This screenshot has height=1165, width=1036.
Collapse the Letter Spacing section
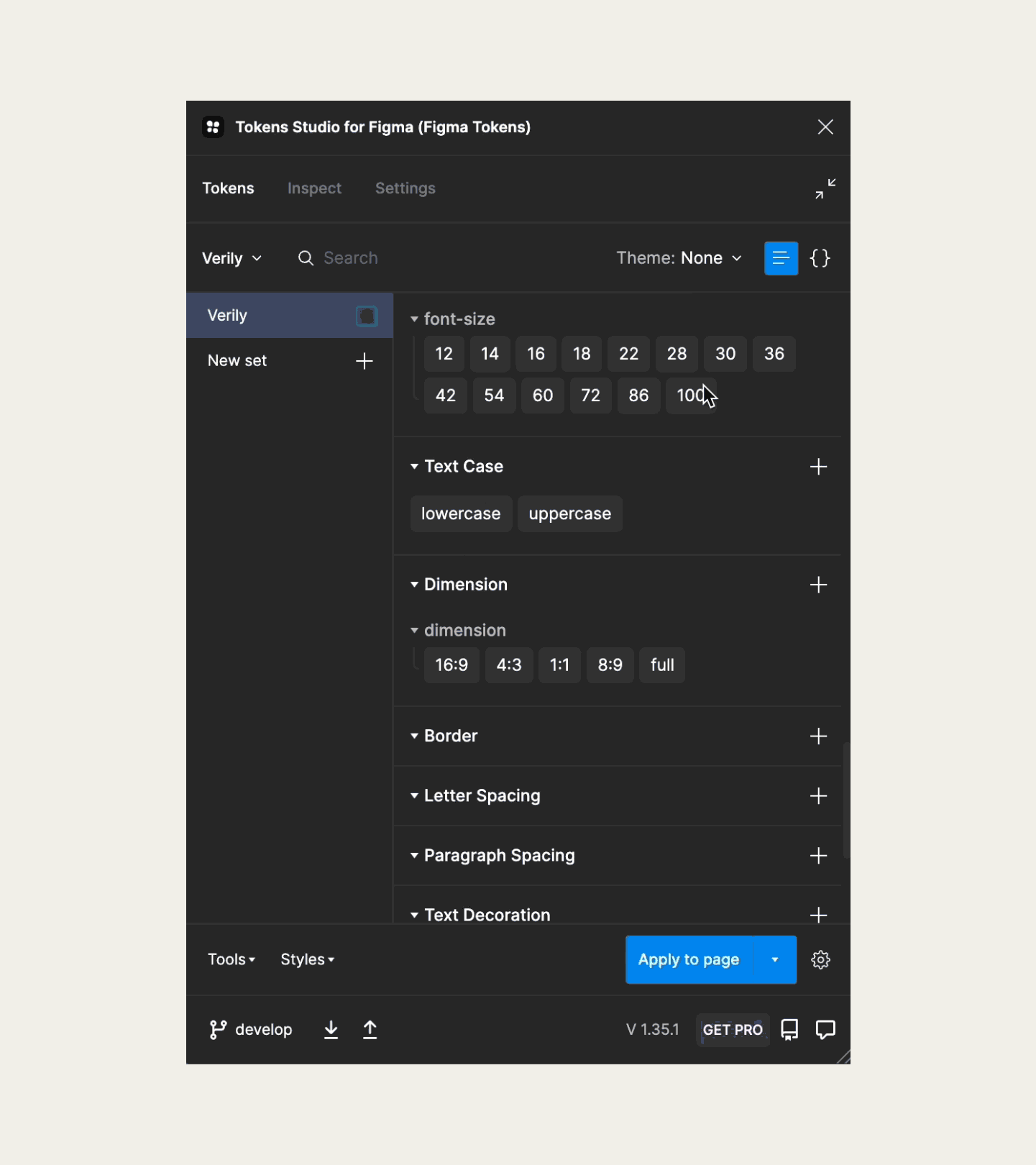(414, 796)
